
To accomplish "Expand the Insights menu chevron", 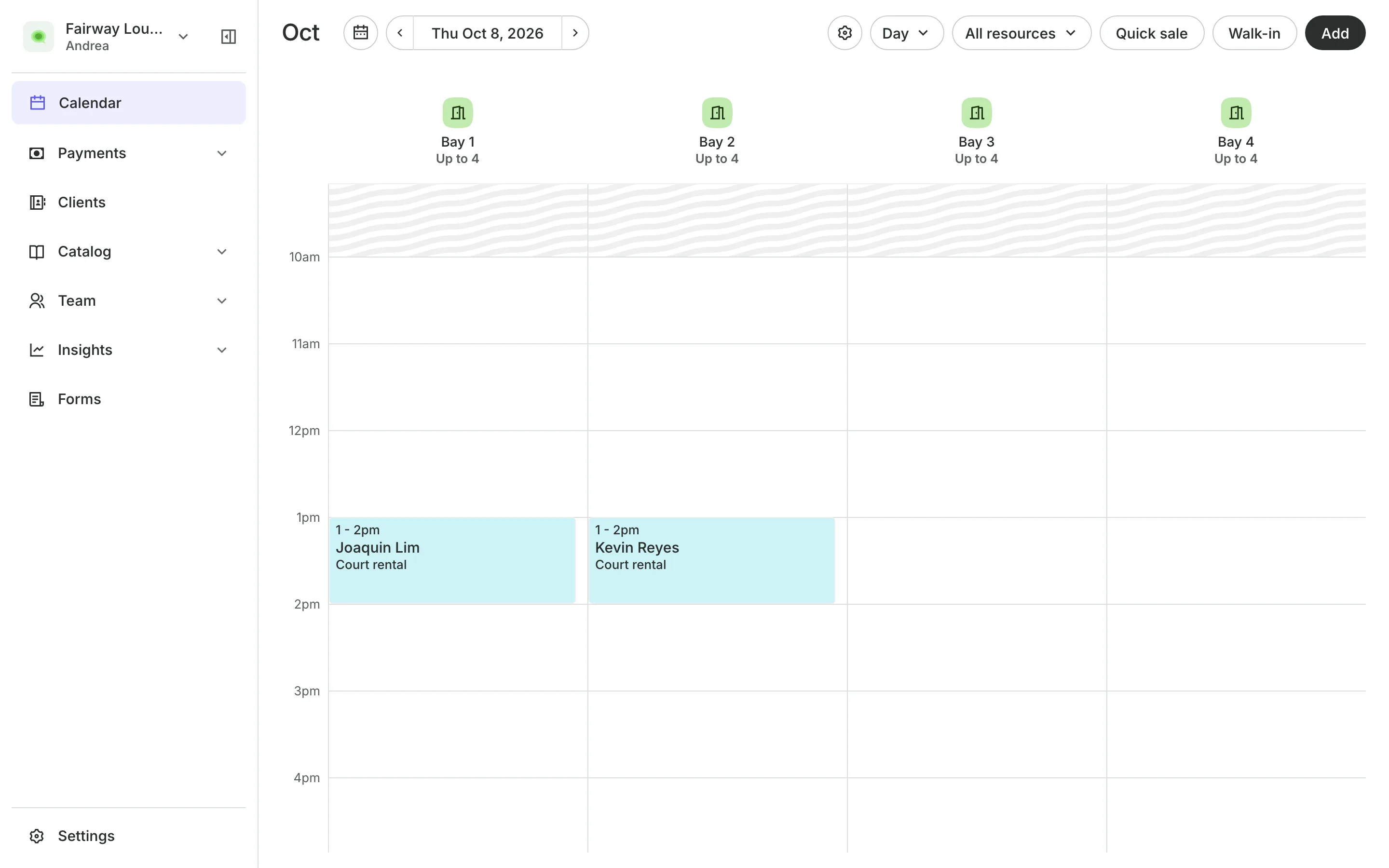I will coord(221,350).
